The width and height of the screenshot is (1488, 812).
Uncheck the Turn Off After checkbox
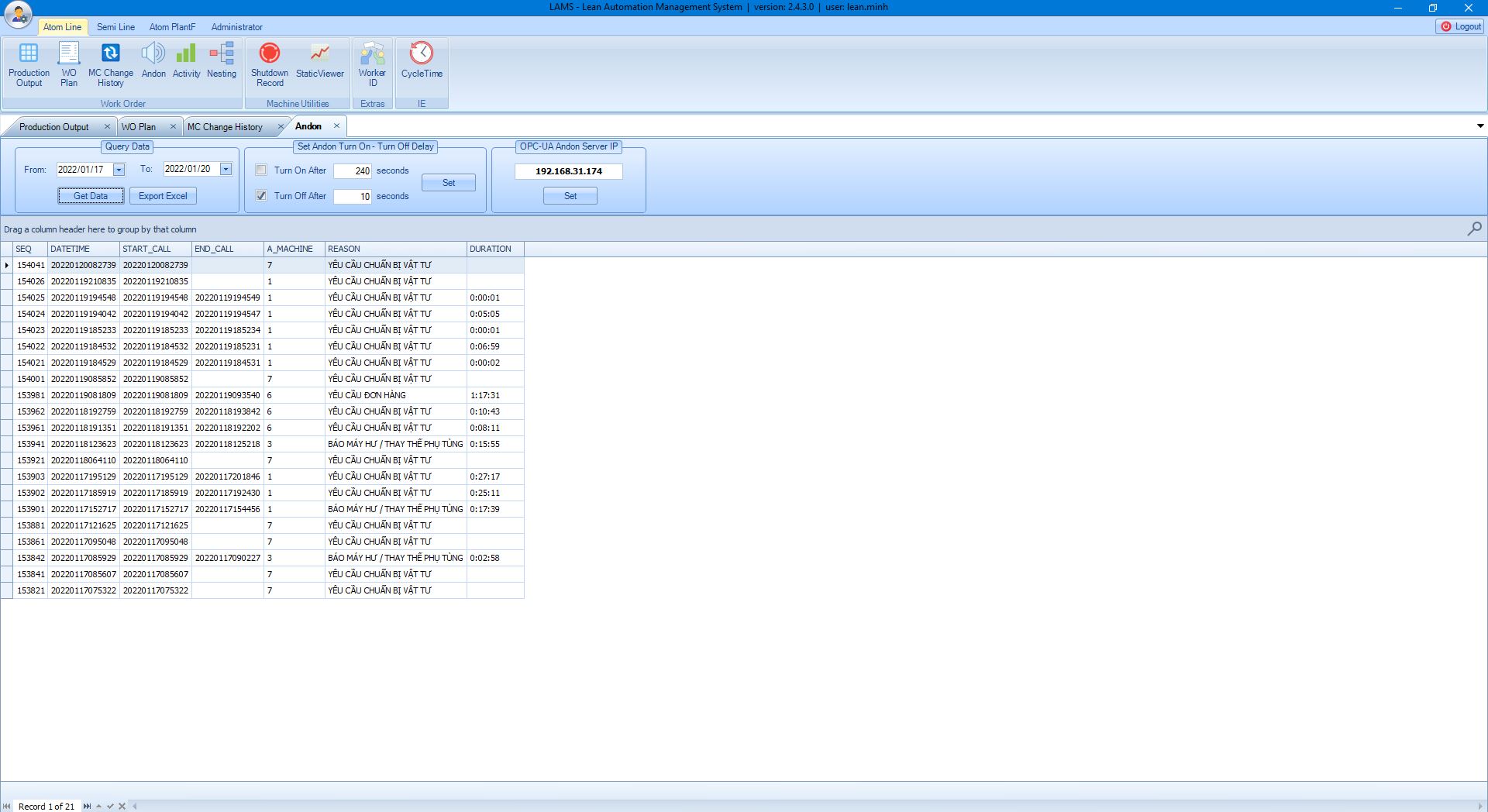[261, 195]
